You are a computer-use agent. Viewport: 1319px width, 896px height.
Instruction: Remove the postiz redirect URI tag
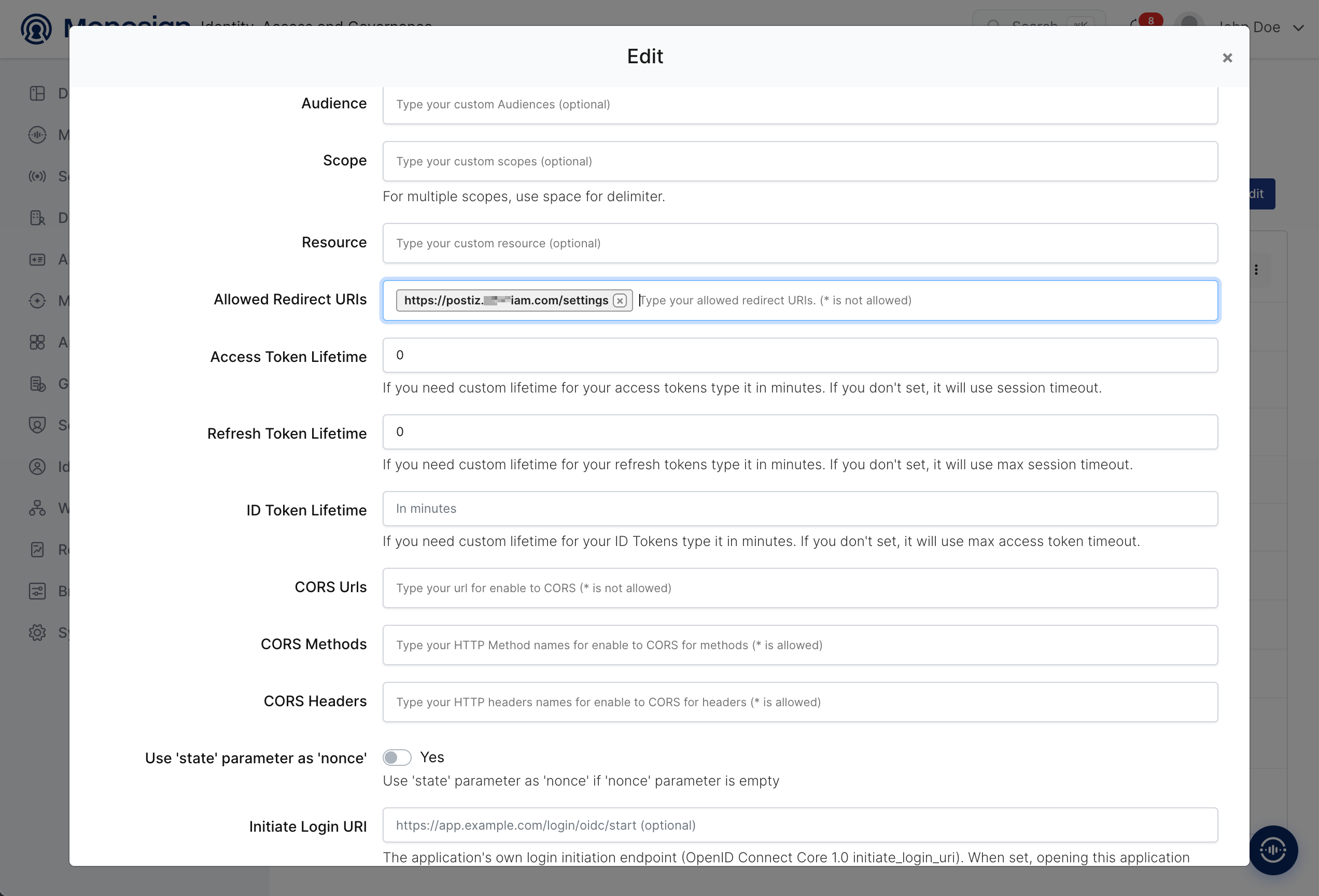point(620,301)
